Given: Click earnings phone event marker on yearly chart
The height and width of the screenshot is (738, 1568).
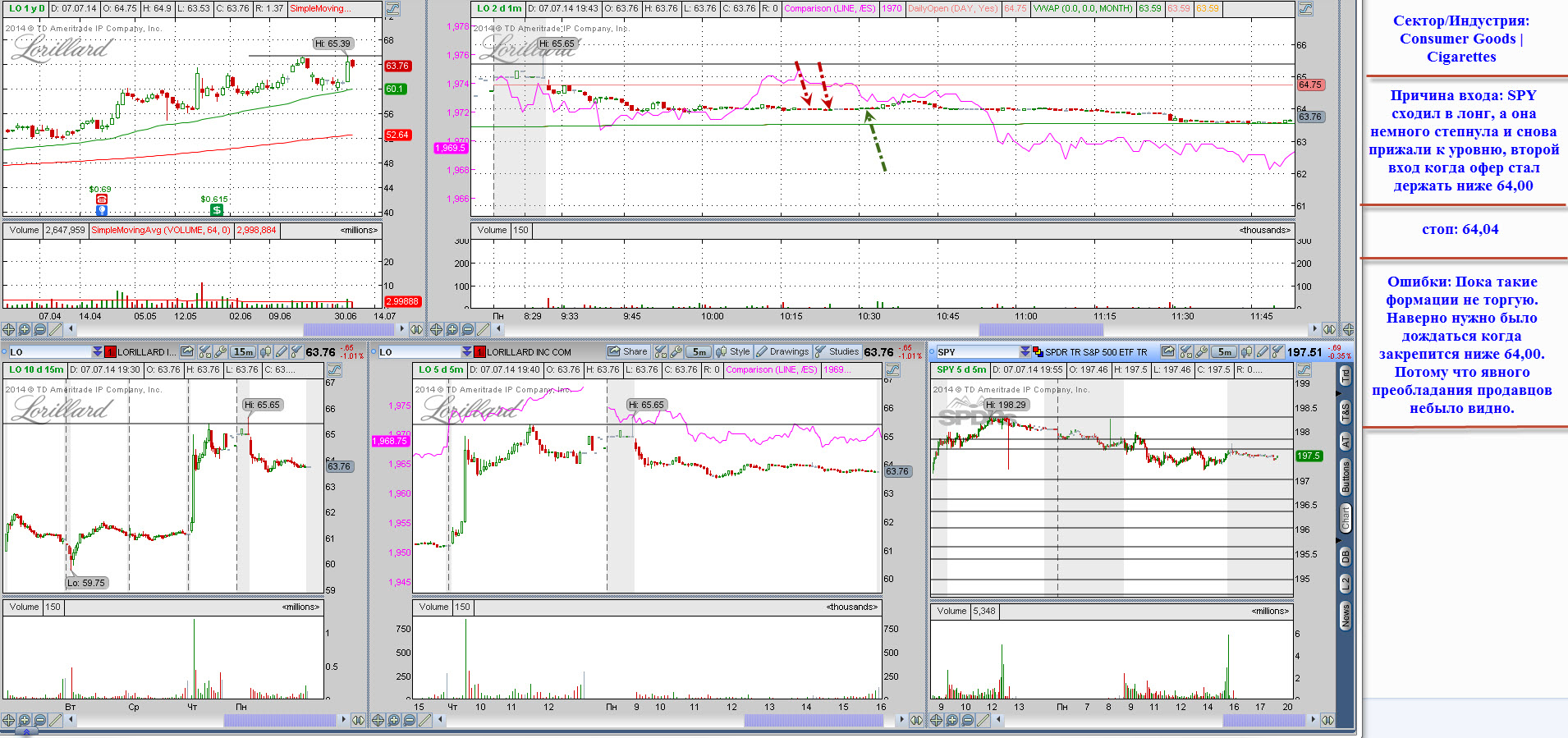Looking at the screenshot, I should pos(102,199).
